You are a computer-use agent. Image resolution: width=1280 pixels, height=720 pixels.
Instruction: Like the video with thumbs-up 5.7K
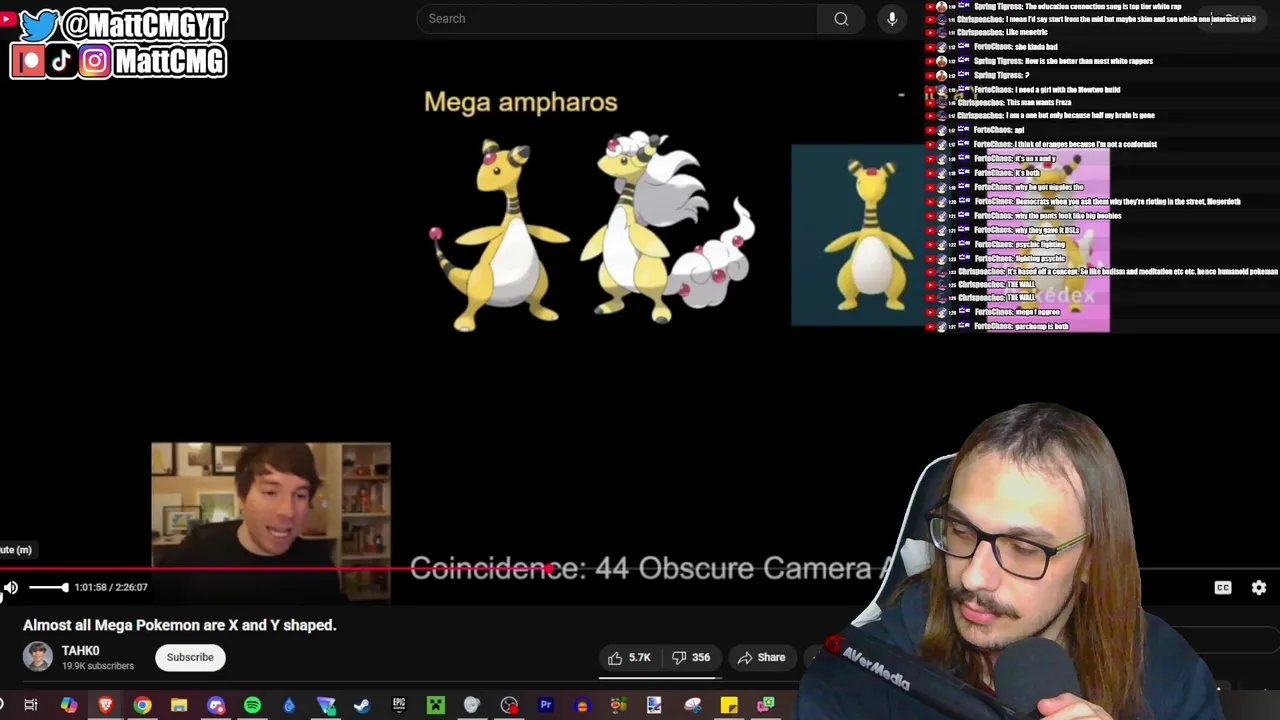[629, 657]
